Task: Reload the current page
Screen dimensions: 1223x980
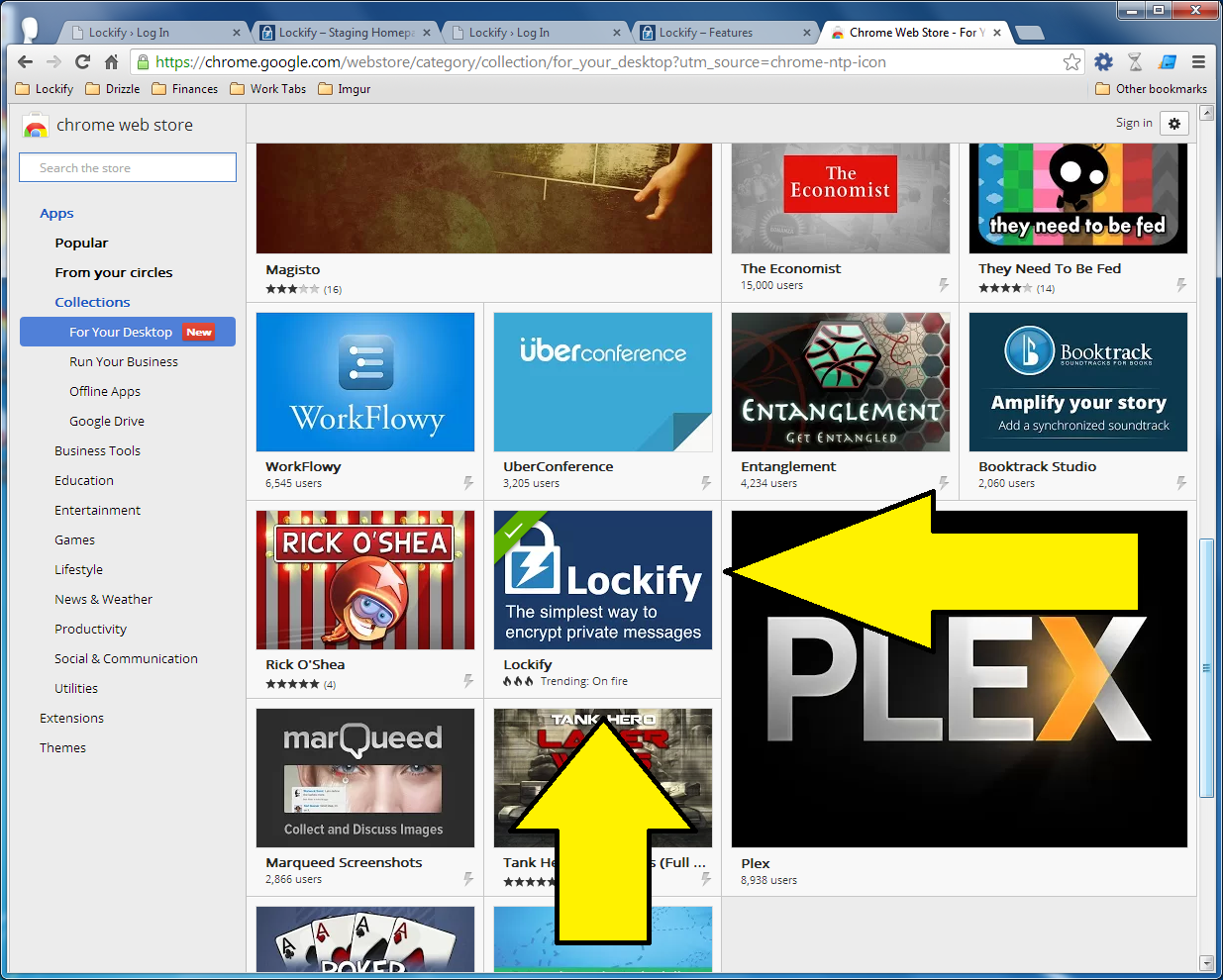Action: click(x=82, y=61)
